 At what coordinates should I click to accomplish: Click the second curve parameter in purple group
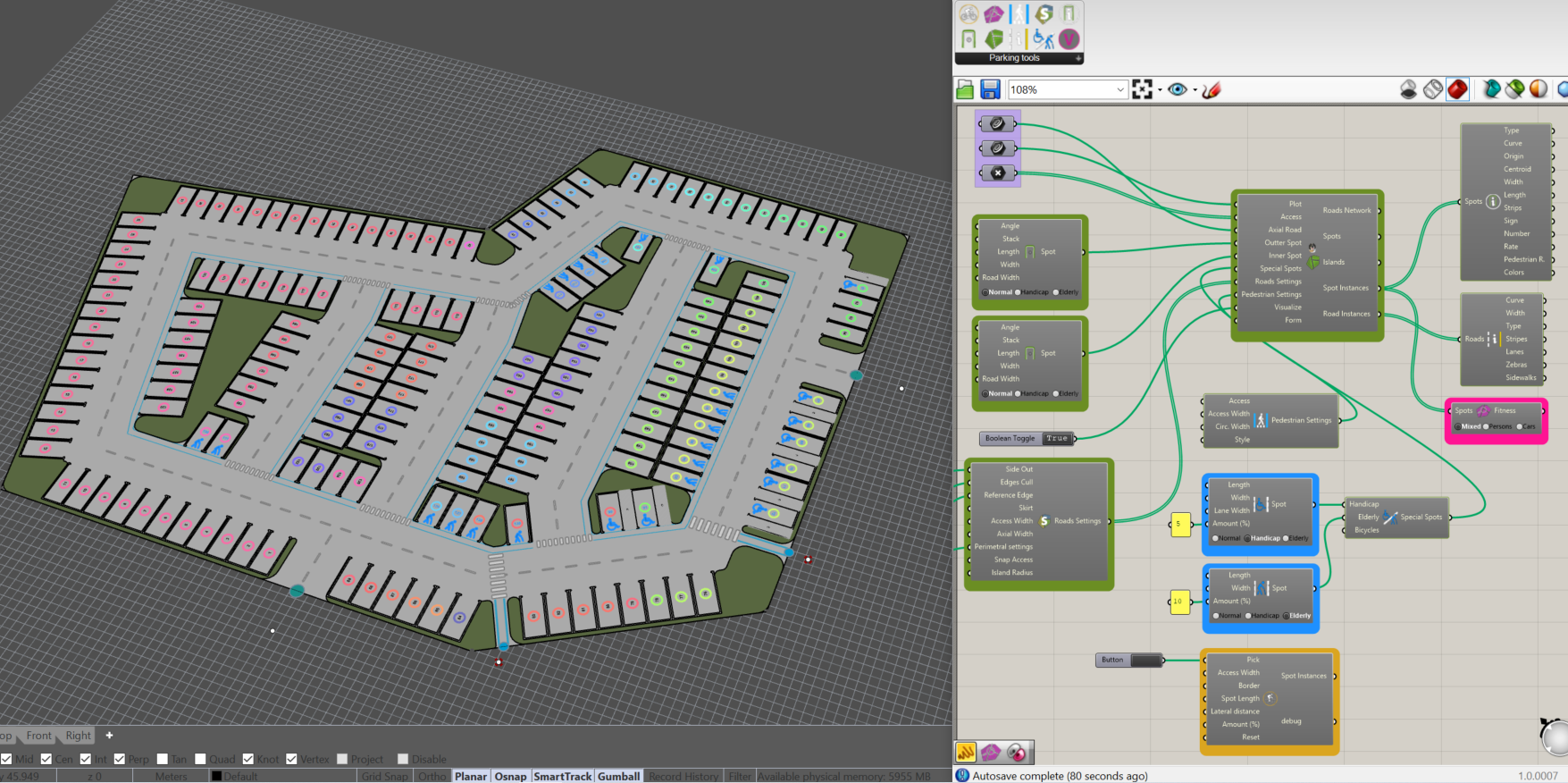[997, 148]
